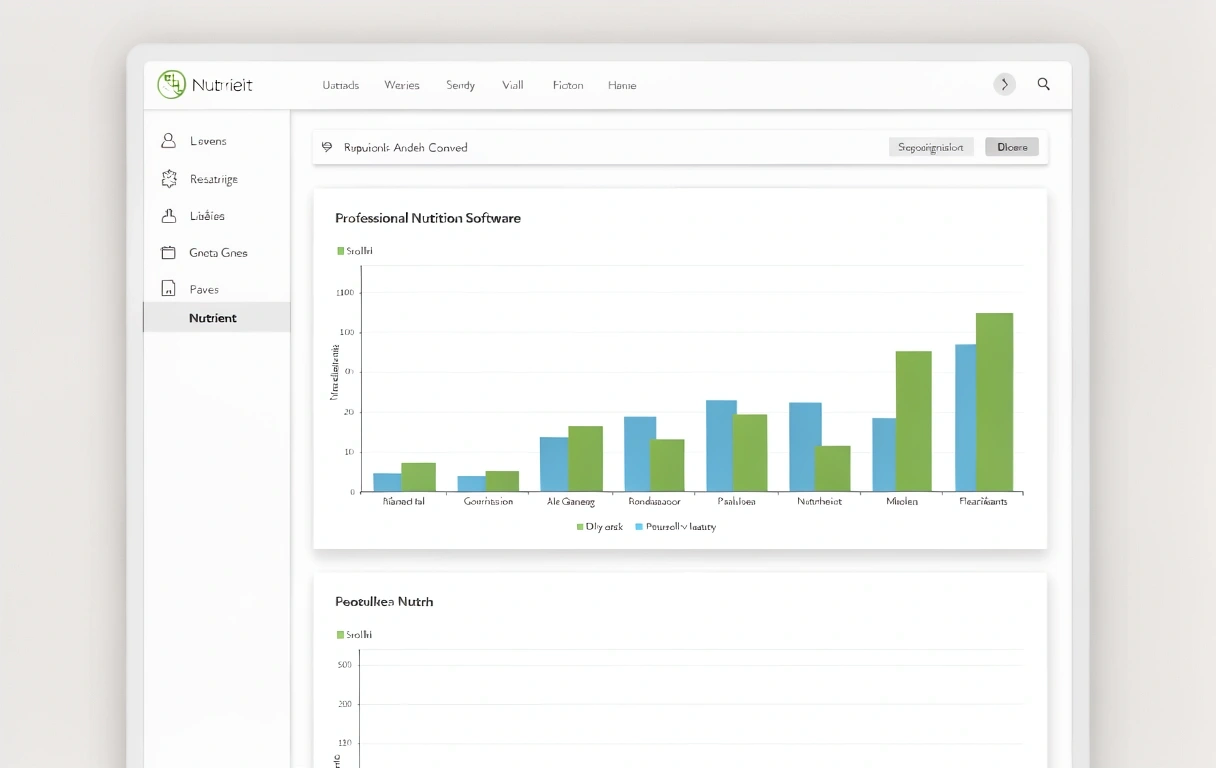Click the icon left of Rupuionl: Andeh Conved
The width and height of the screenshot is (1216, 768).
(327, 147)
